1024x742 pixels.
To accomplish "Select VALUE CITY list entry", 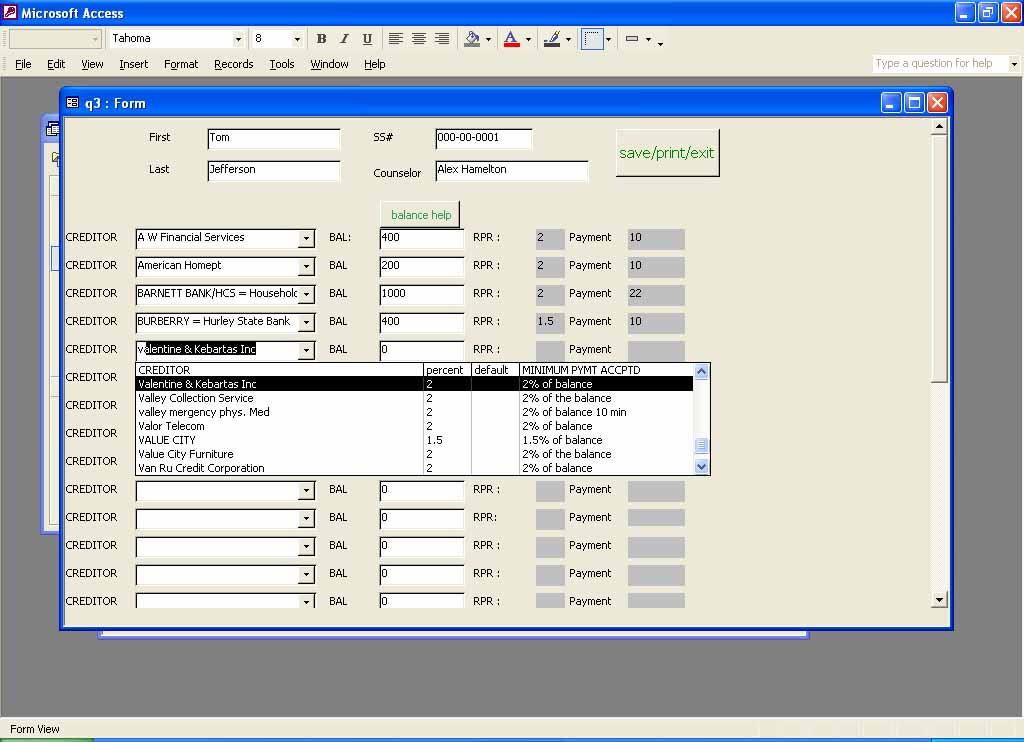I will tap(414, 440).
